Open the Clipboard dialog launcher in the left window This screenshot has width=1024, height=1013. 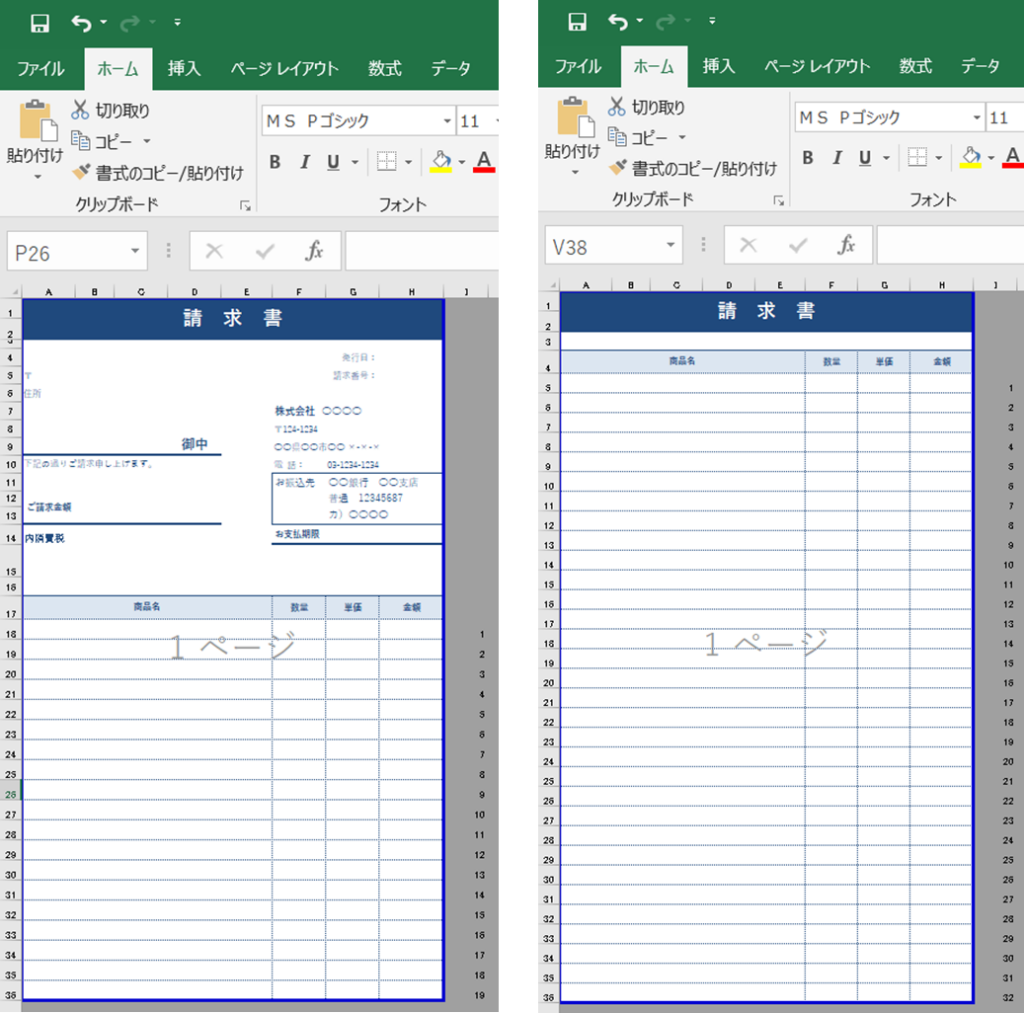[245, 206]
